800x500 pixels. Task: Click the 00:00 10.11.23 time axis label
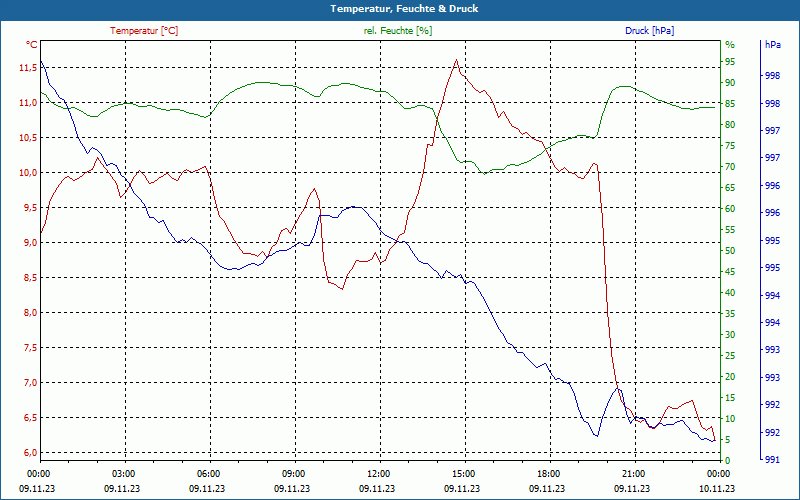[x=717, y=481]
